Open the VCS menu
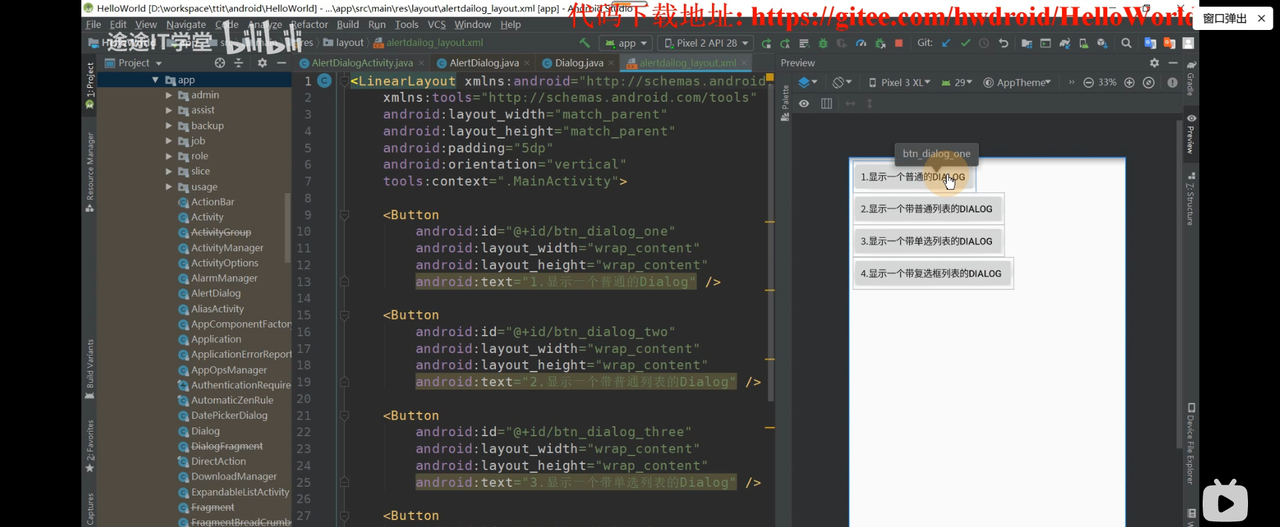 [437, 24]
